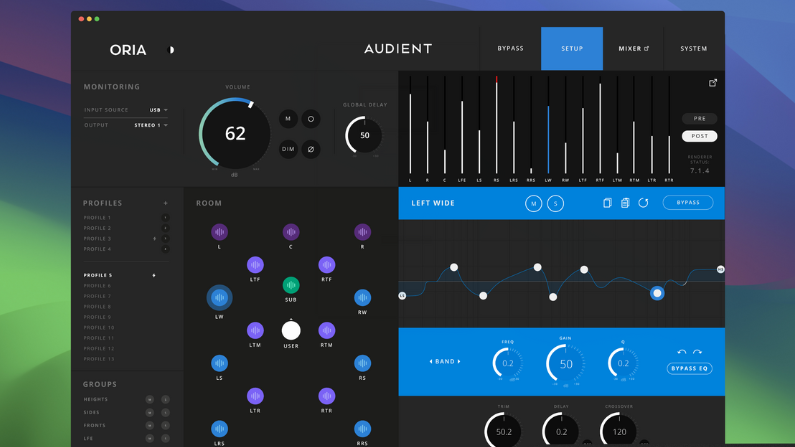795x447 pixels.
Task: Select the LRS rear surround speaker
Action: pyautogui.click(x=220, y=429)
